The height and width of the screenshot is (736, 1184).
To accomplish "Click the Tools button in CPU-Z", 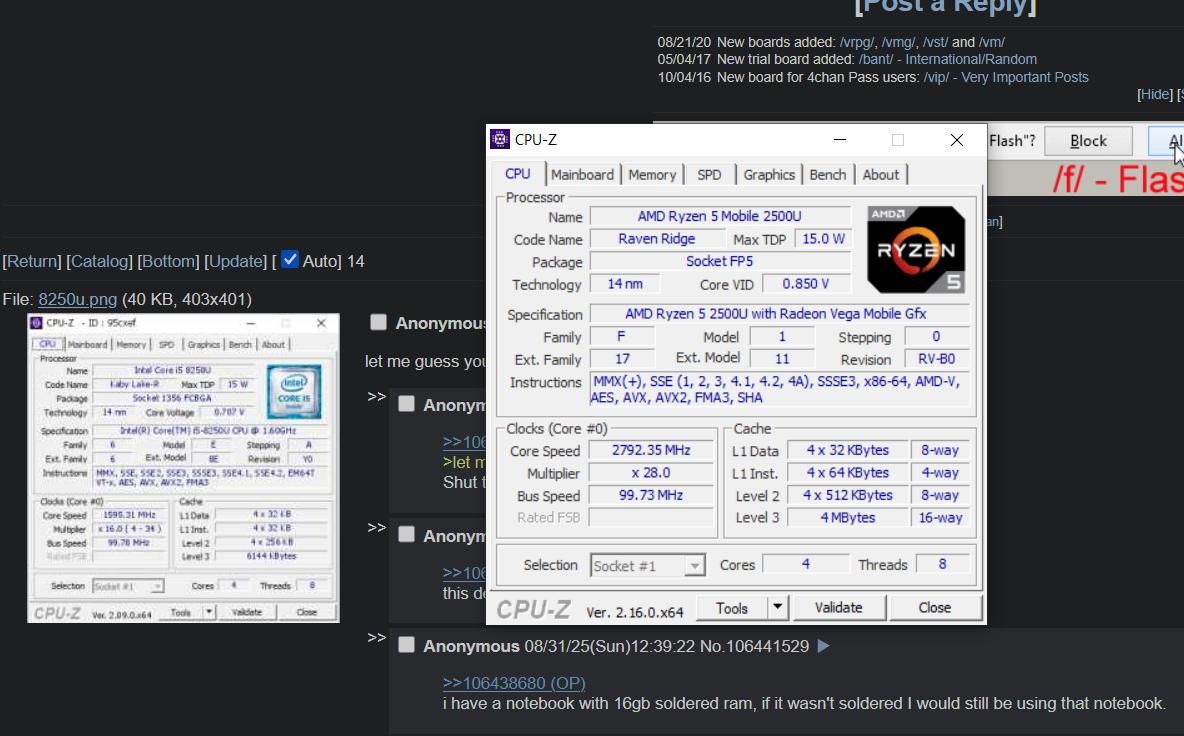I will [732, 608].
